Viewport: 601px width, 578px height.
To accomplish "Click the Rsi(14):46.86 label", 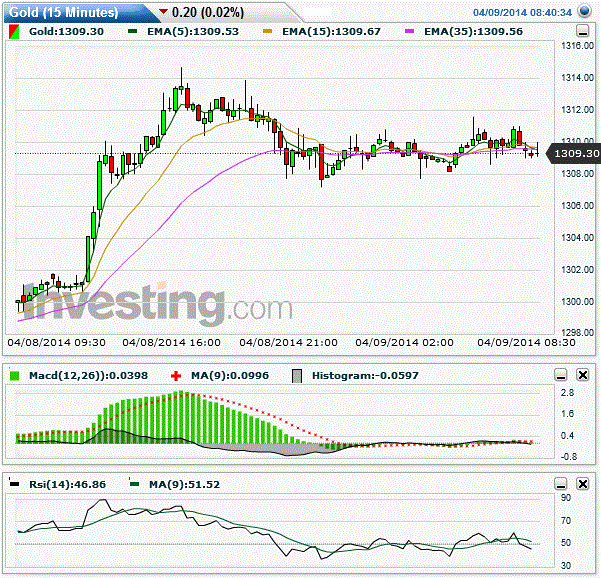I will pos(67,484).
